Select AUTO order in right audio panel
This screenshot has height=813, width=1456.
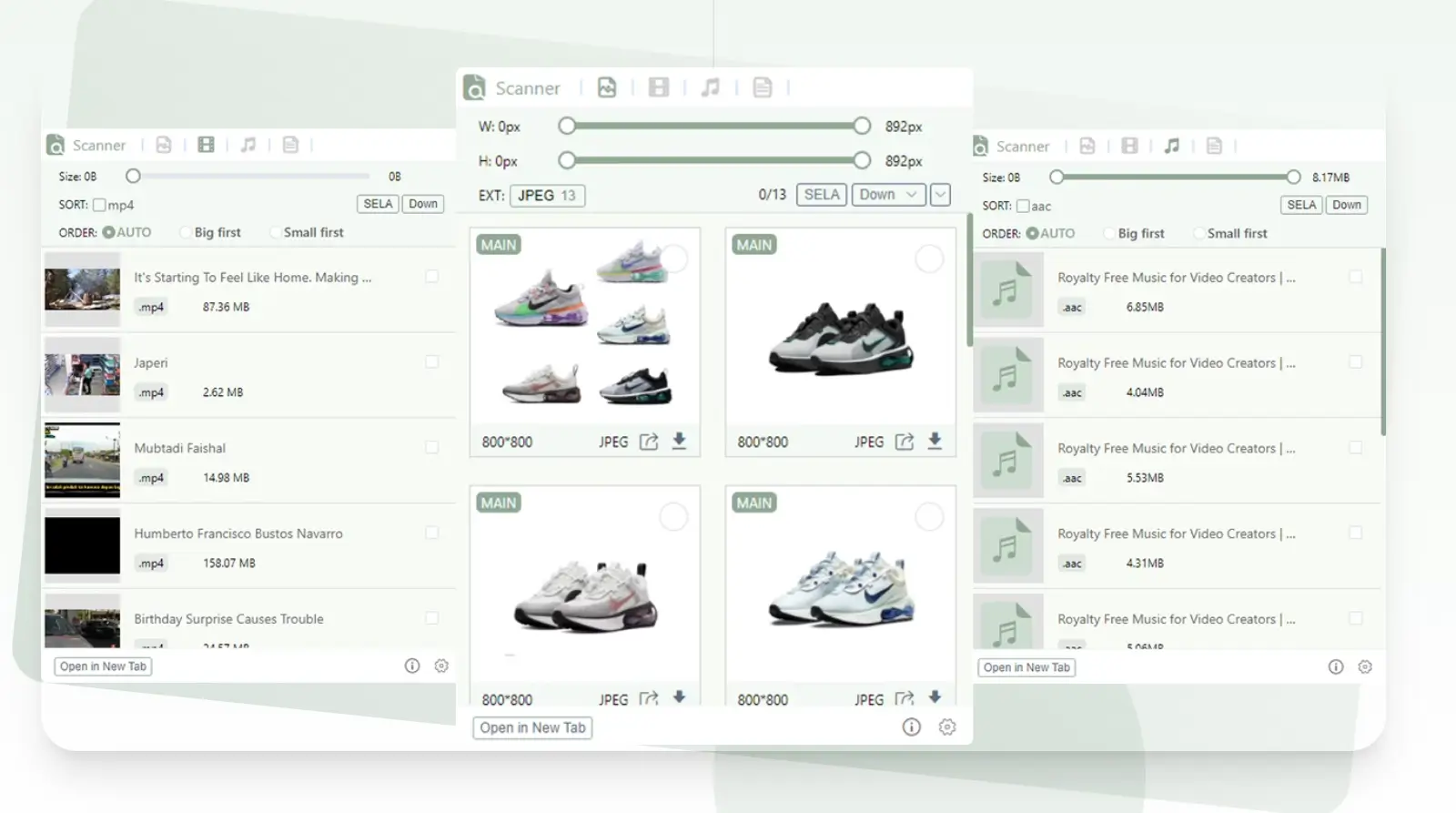(1032, 233)
